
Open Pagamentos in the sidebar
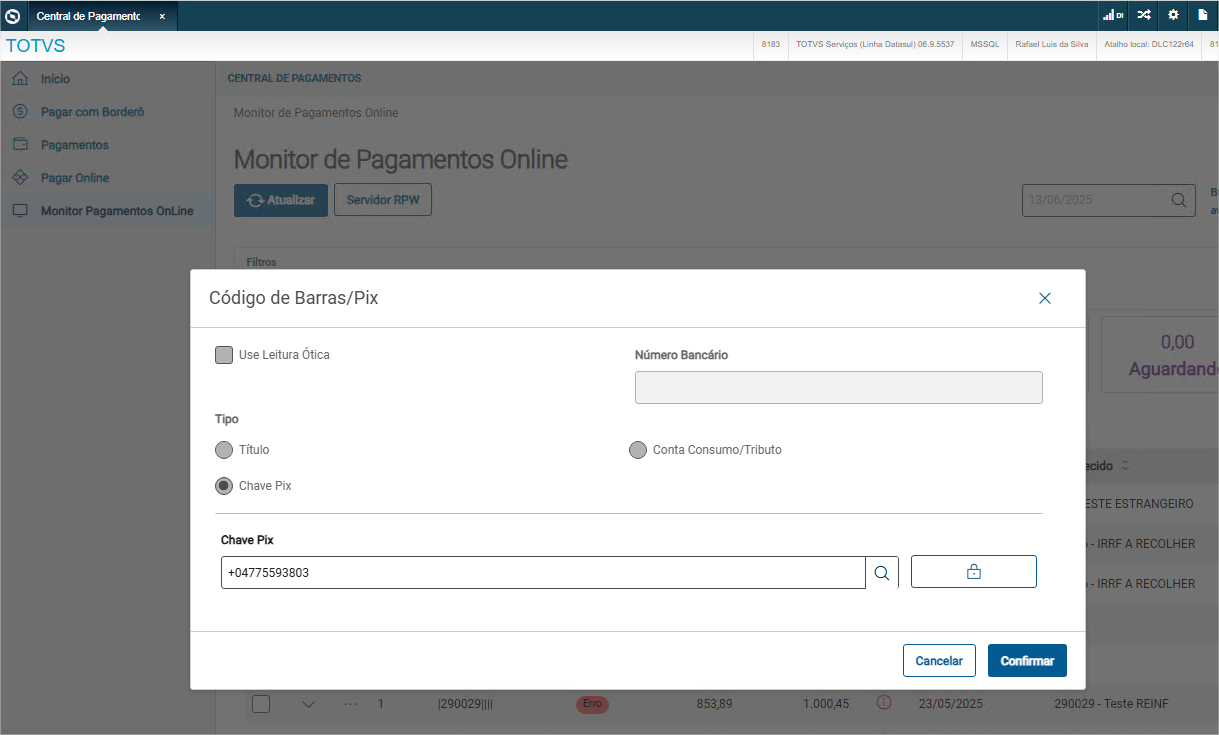click(74, 145)
